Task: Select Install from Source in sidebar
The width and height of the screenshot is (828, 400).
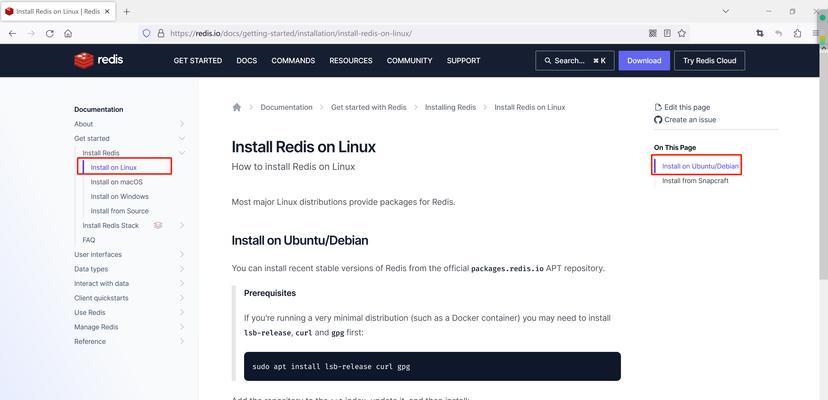Action: click(x=119, y=211)
